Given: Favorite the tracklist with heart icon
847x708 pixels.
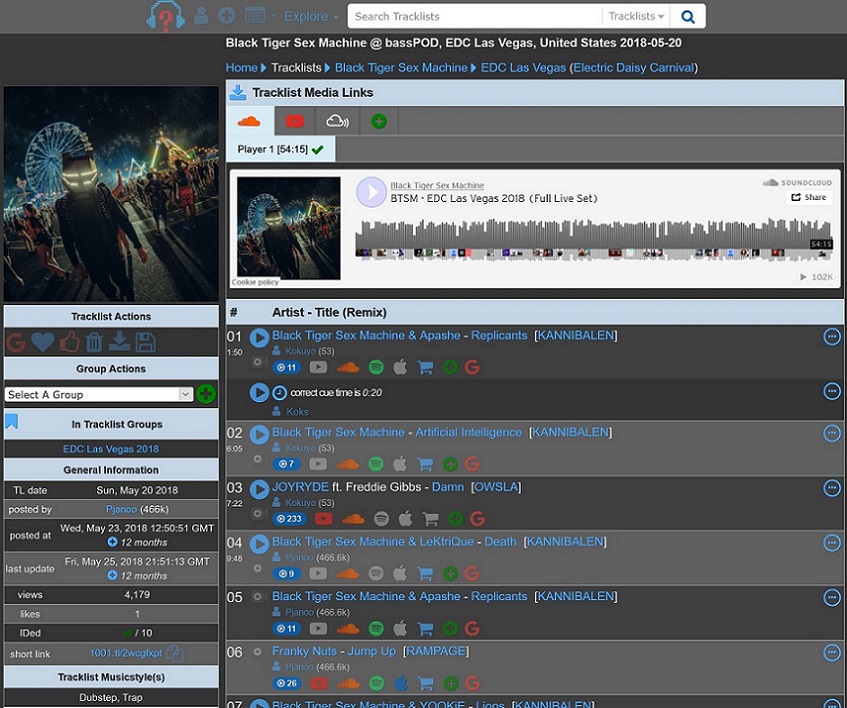Looking at the screenshot, I should 43,342.
